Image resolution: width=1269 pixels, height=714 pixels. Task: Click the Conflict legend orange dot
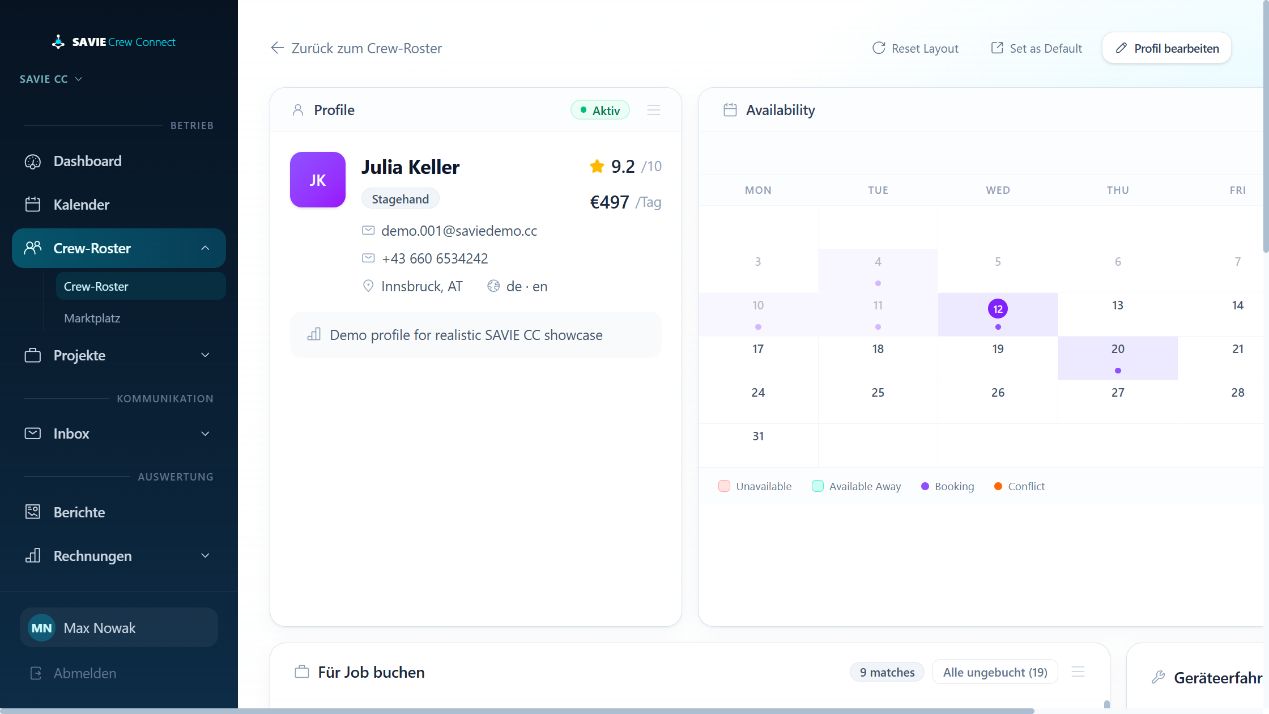click(x=998, y=486)
